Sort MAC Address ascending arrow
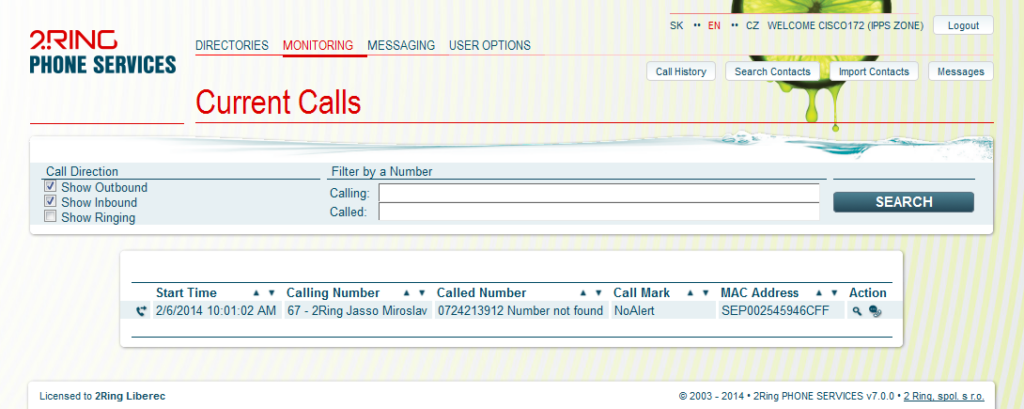This screenshot has width=1024, height=409. pyautogui.click(x=818, y=293)
